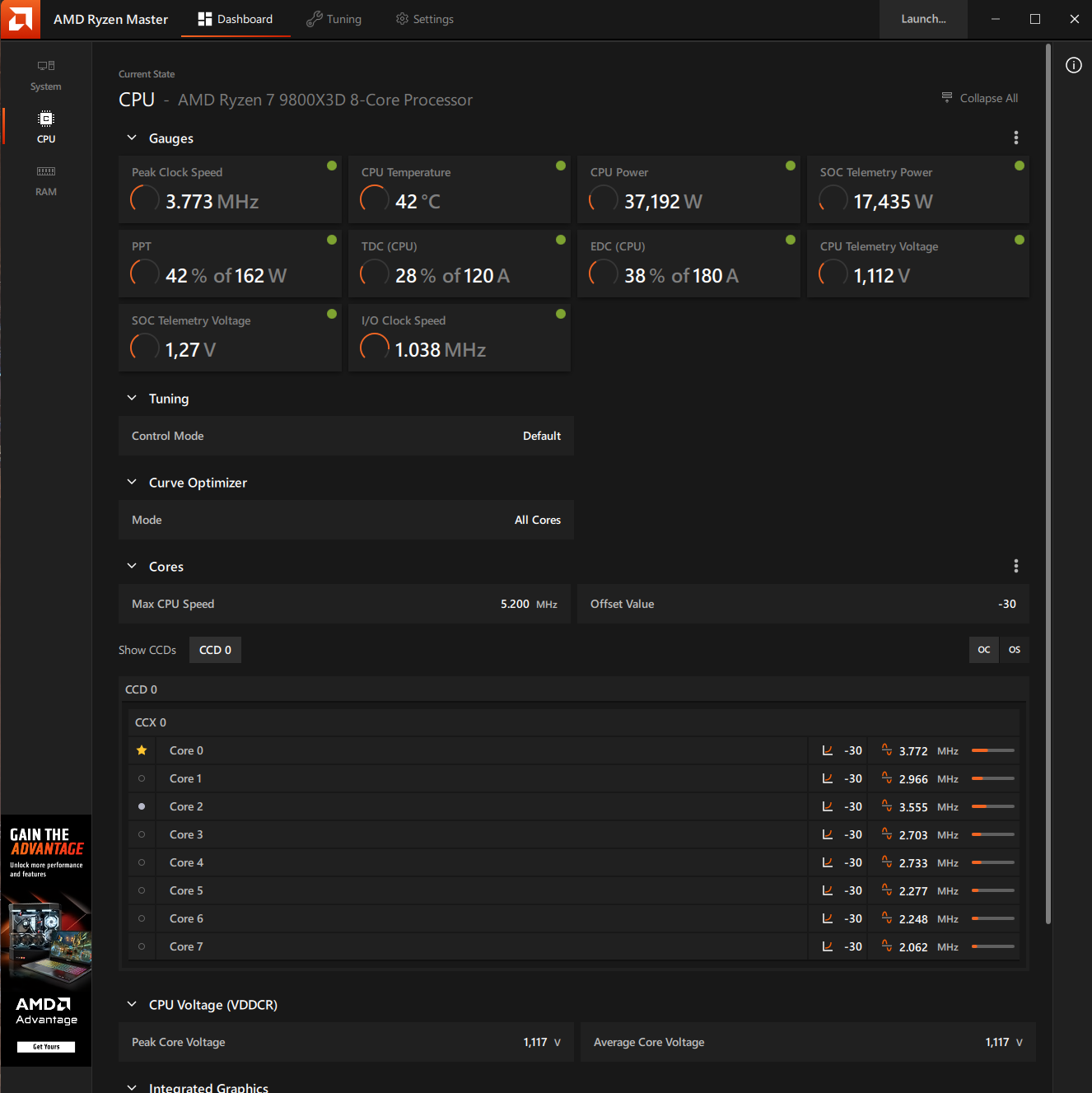Toggle PPT gauge green indicator
The image size is (1092, 1093).
click(332, 240)
